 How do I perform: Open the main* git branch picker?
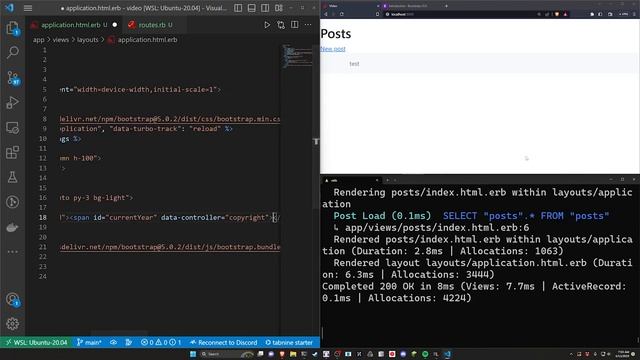coord(89,342)
